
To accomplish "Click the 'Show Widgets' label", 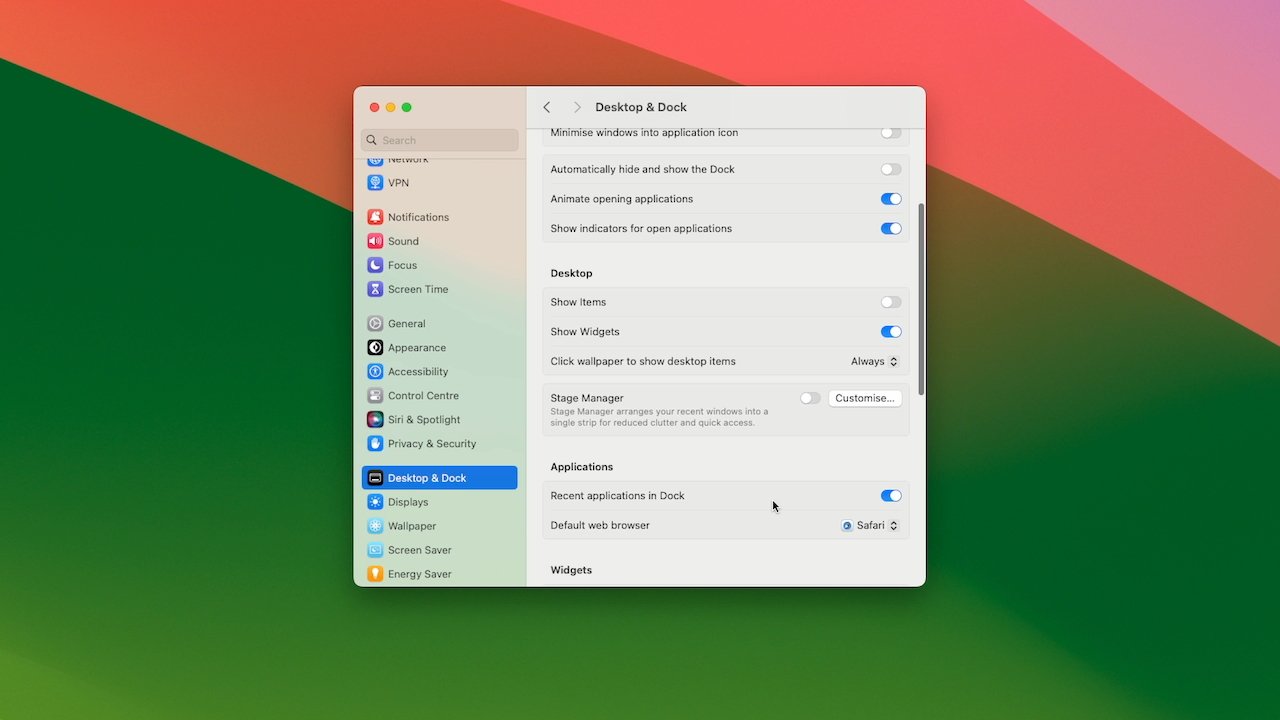I will [585, 332].
